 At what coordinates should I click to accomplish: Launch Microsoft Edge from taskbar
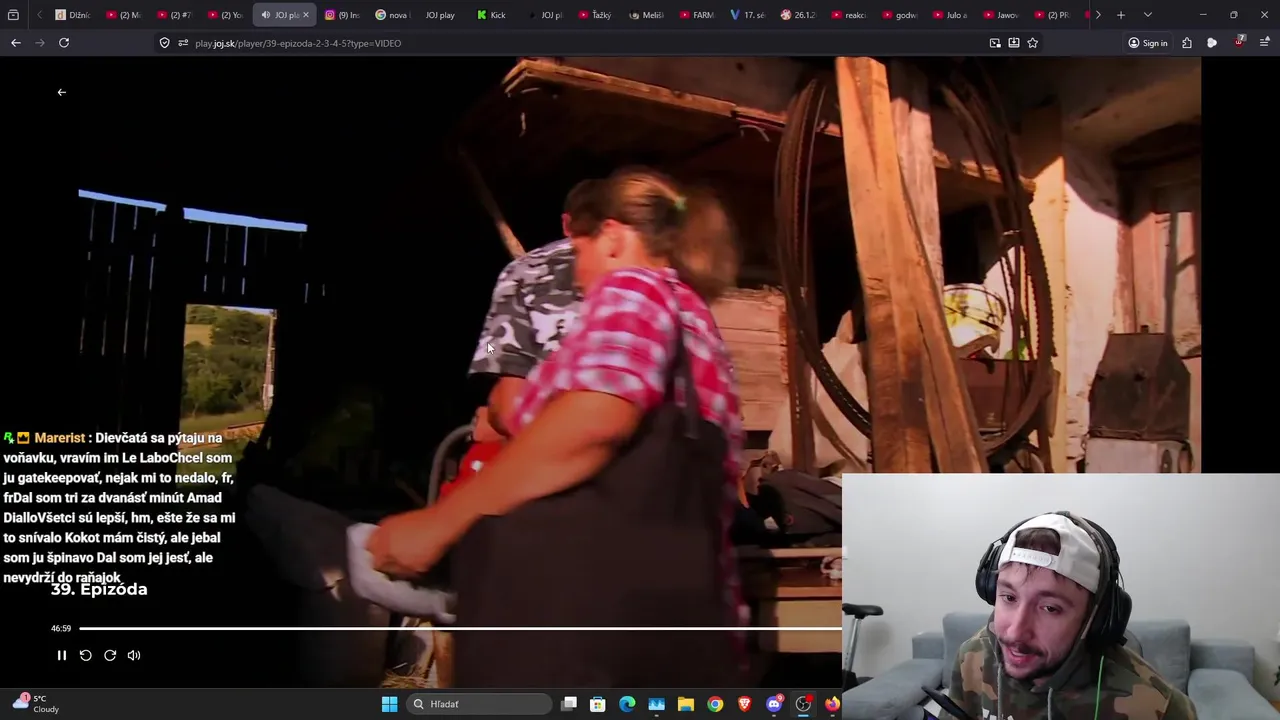627,704
